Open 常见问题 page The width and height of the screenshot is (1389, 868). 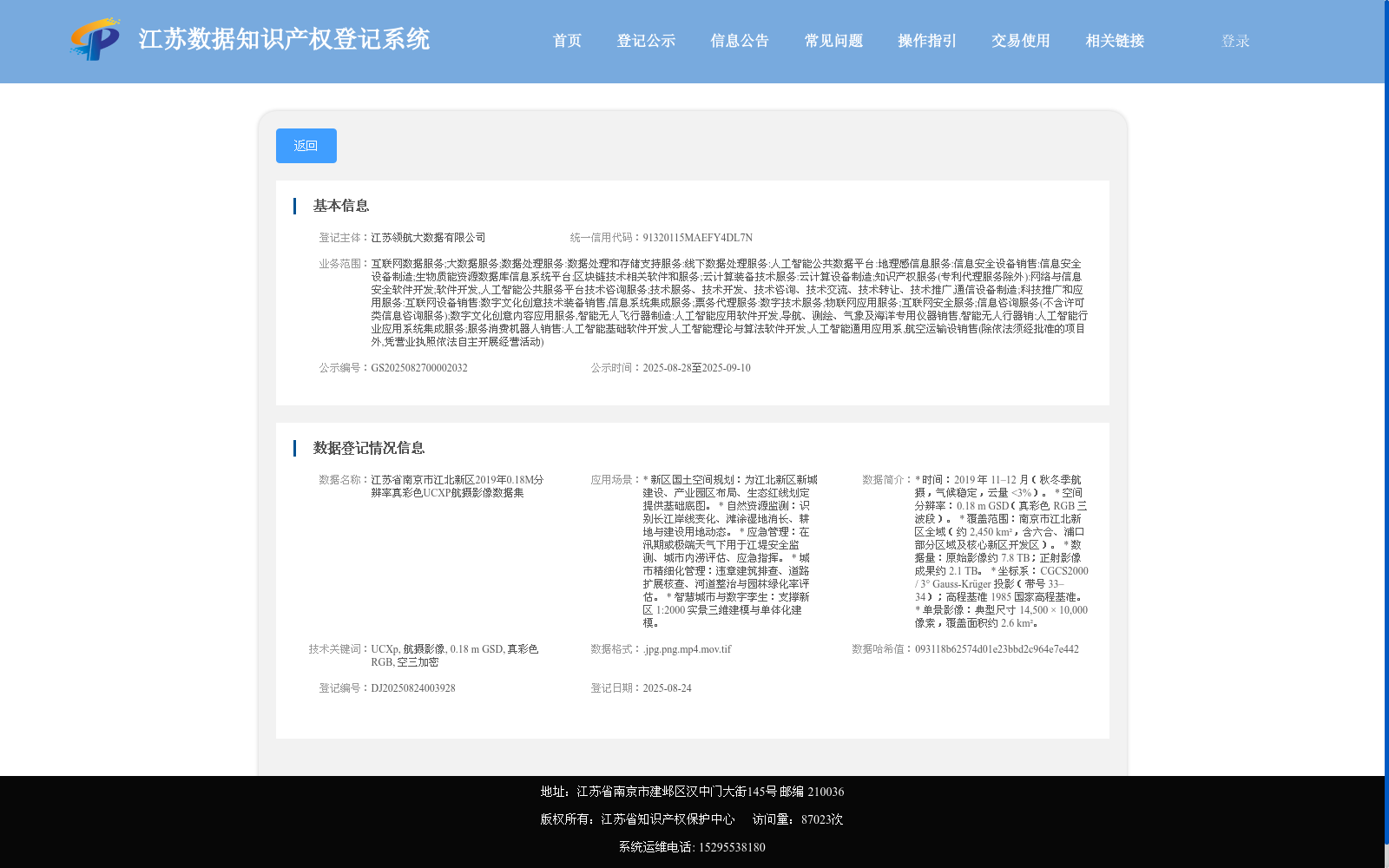833,41
